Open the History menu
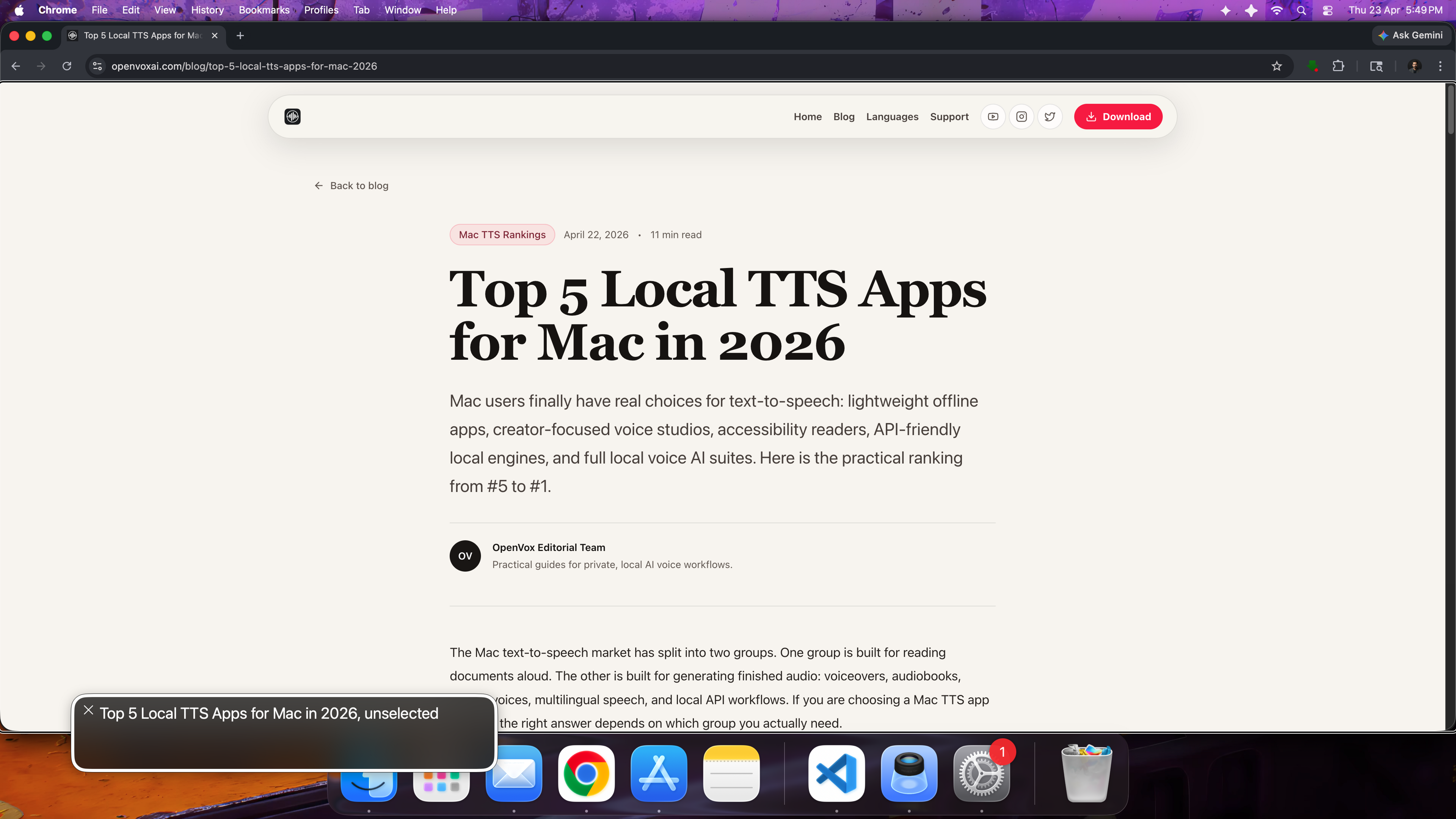The width and height of the screenshot is (1456, 819). tap(207, 10)
